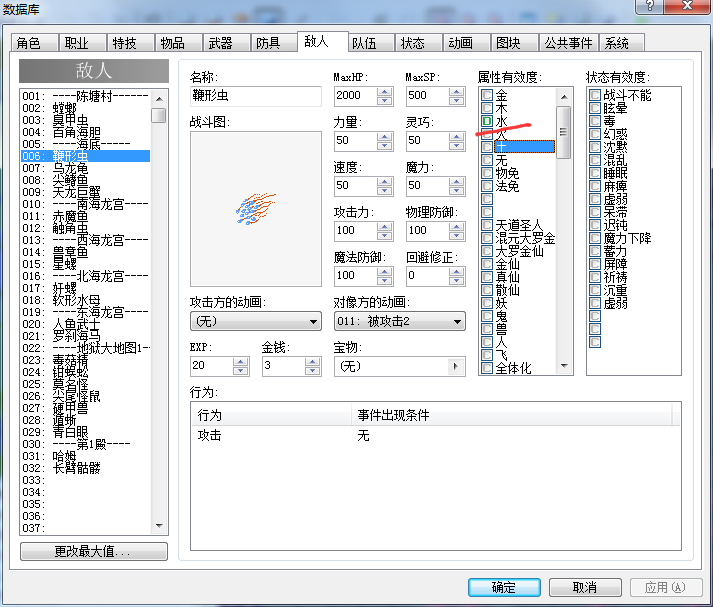This screenshot has height=607, width=713.
Task: Select the 动画 tab
Action: pyautogui.click(x=467, y=43)
